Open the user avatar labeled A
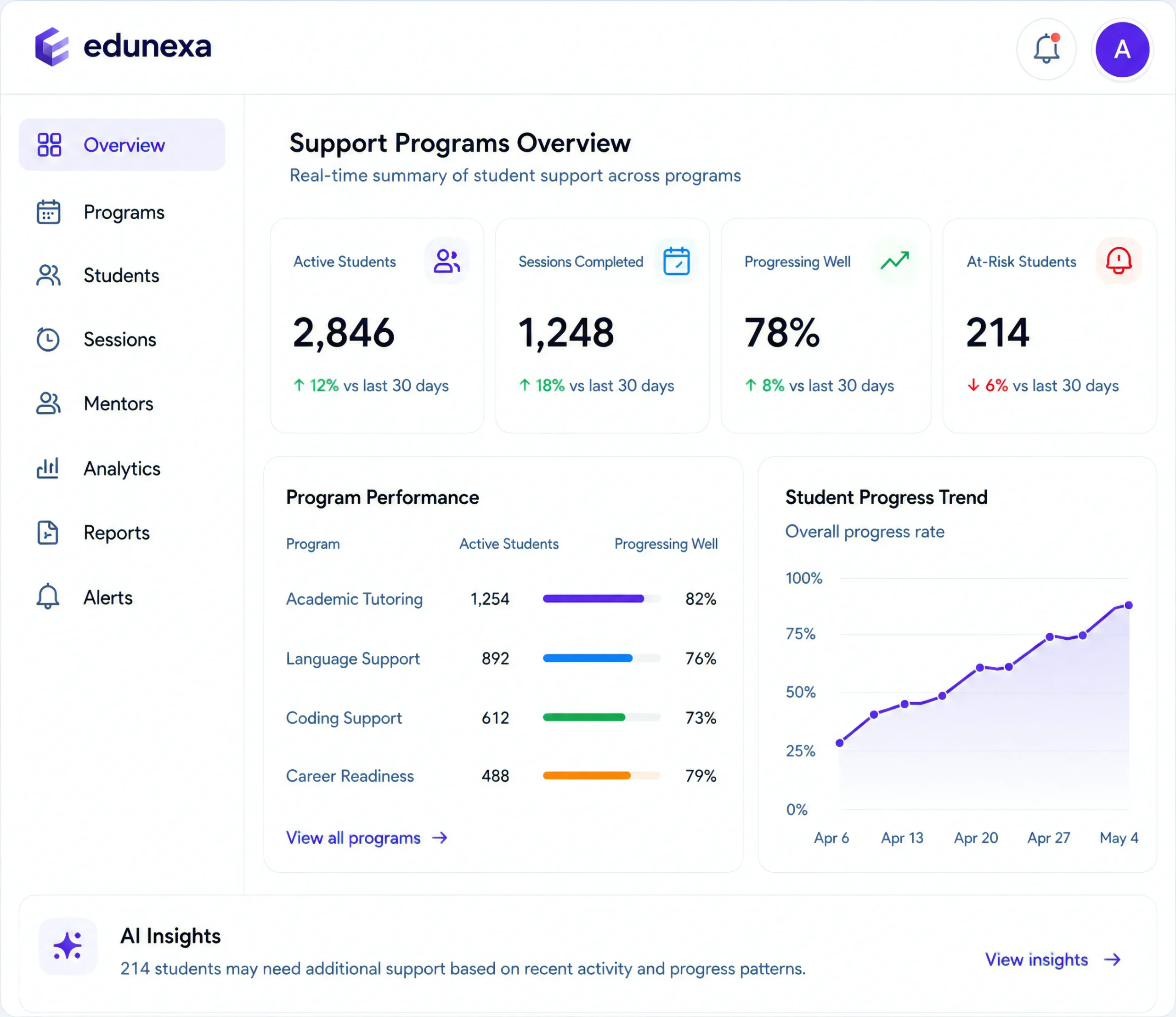Viewport: 1176px width, 1017px height. (1121, 49)
